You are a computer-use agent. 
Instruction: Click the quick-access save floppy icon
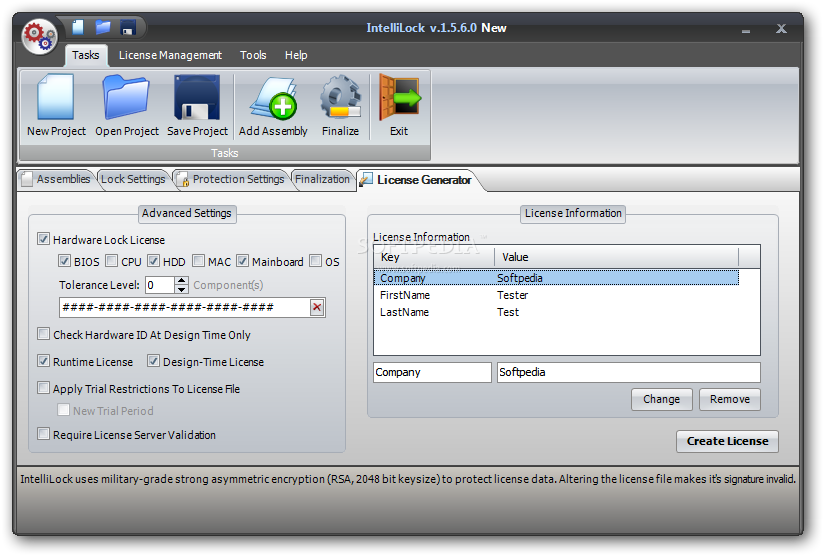[x=128, y=27]
